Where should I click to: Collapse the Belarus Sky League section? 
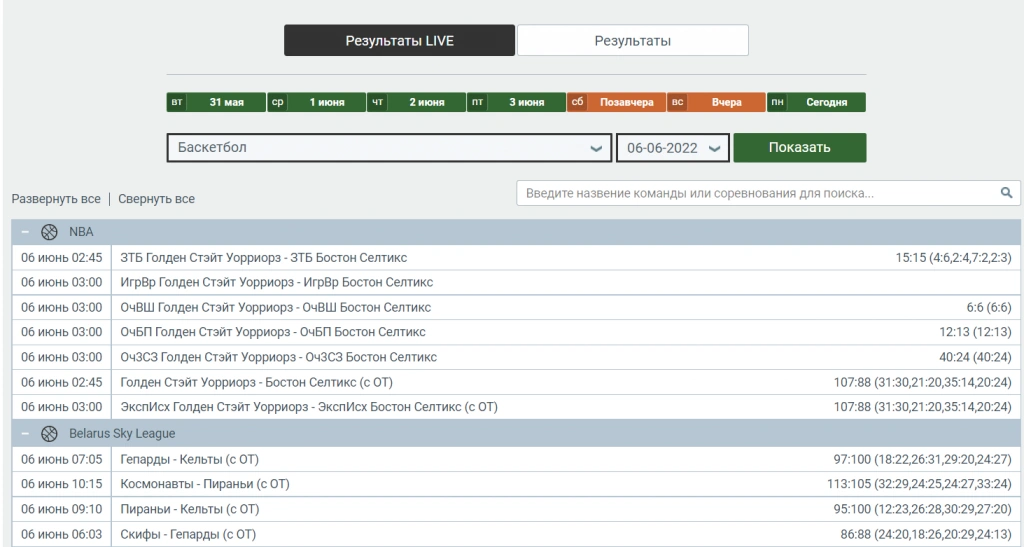26,434
